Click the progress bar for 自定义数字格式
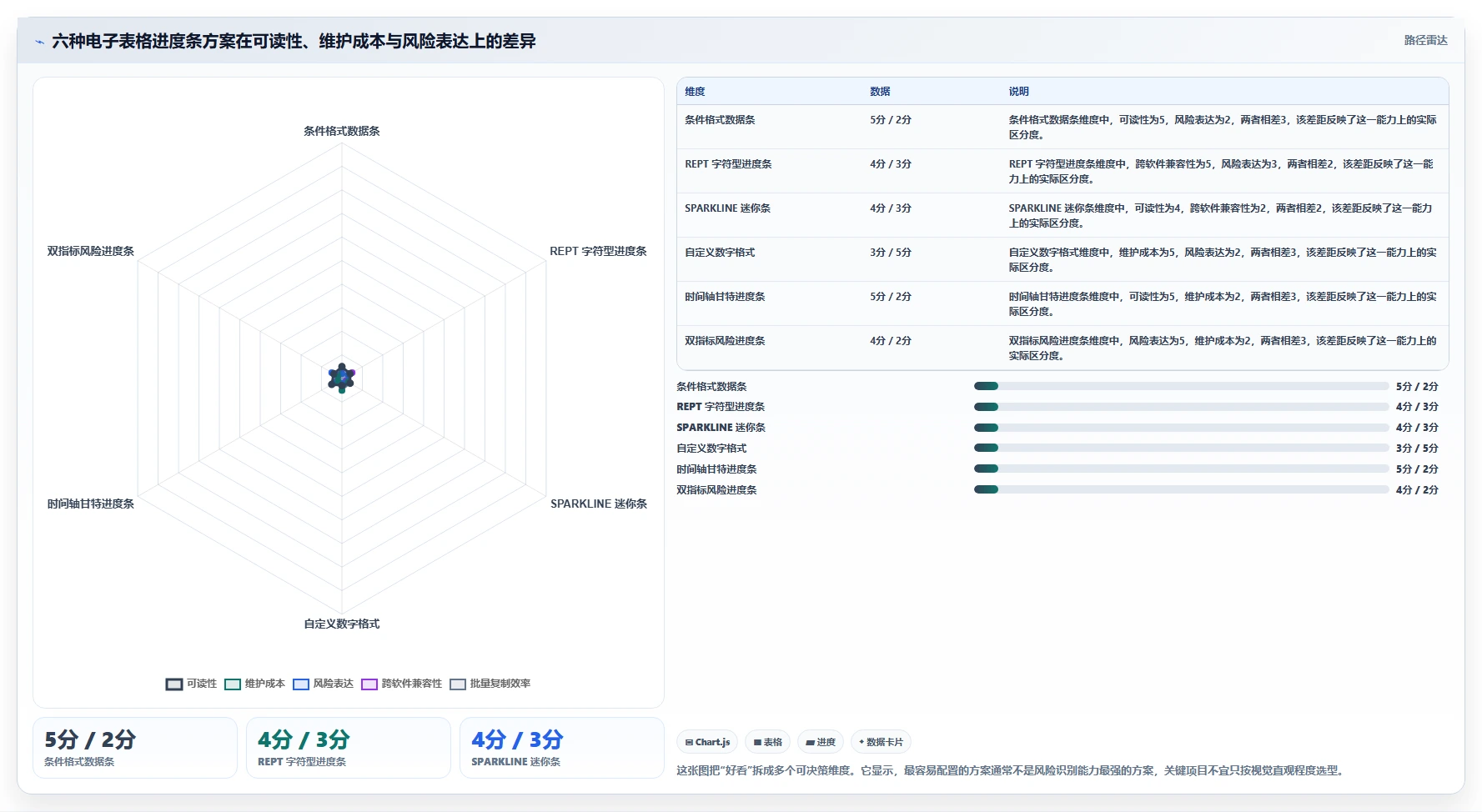This screenshot has height=812, width=1482. click(x=1181, y=449)
